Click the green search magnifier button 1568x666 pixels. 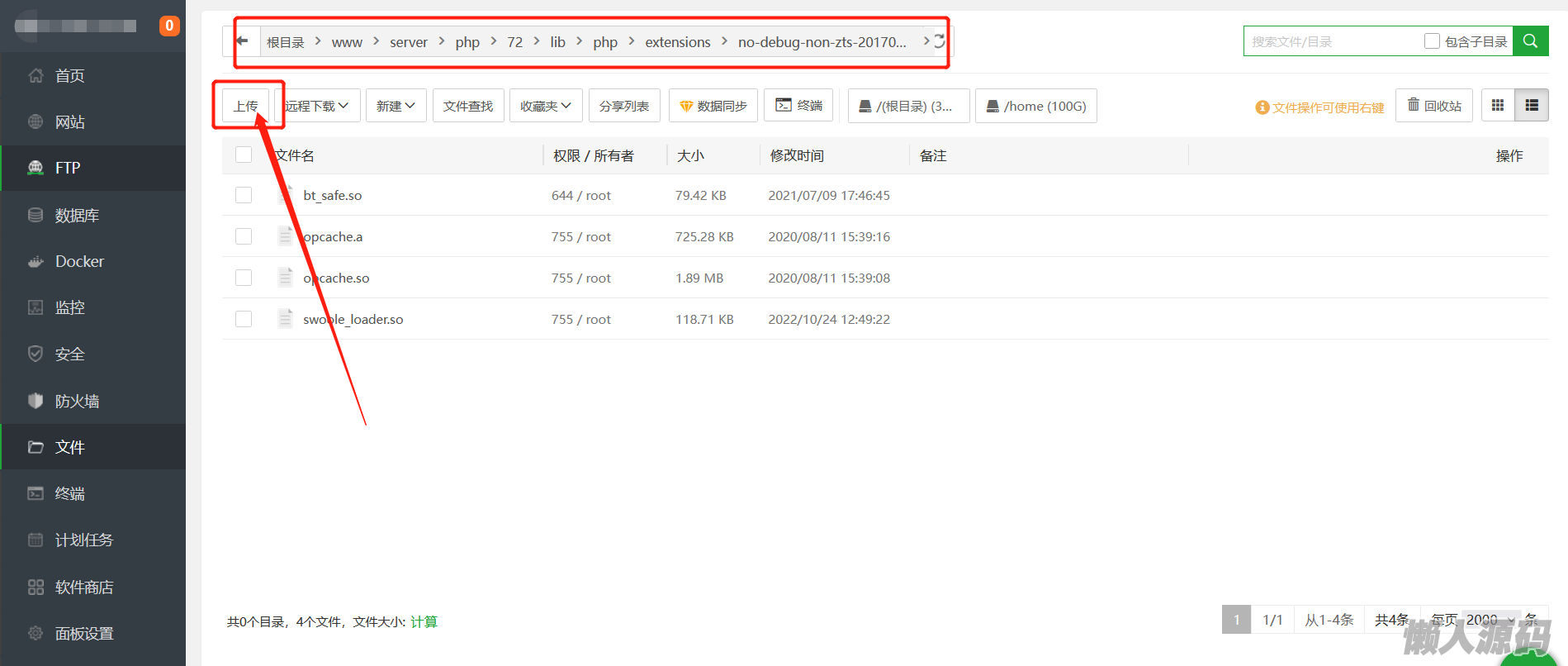pos(1530,41)
